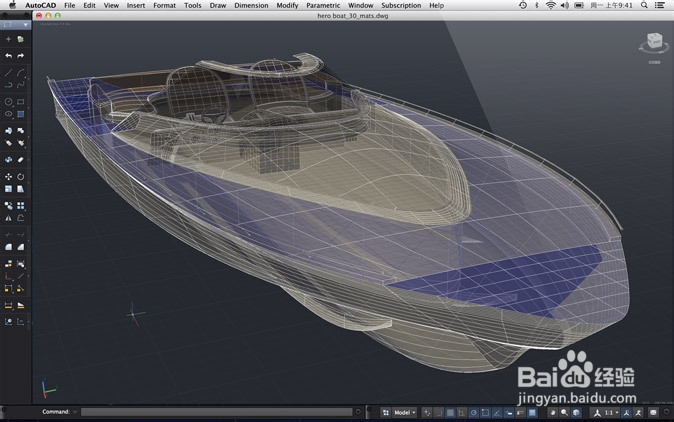Click the AutoCAD application menu
The image size is (674, 422).
40,5
